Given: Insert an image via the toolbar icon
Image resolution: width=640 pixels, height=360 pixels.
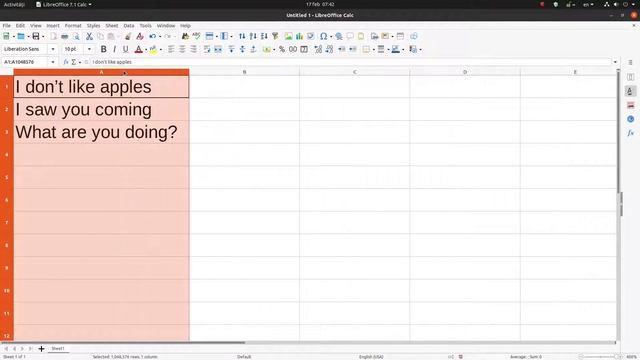Looking at the screenshot, I should pos(289,36).
